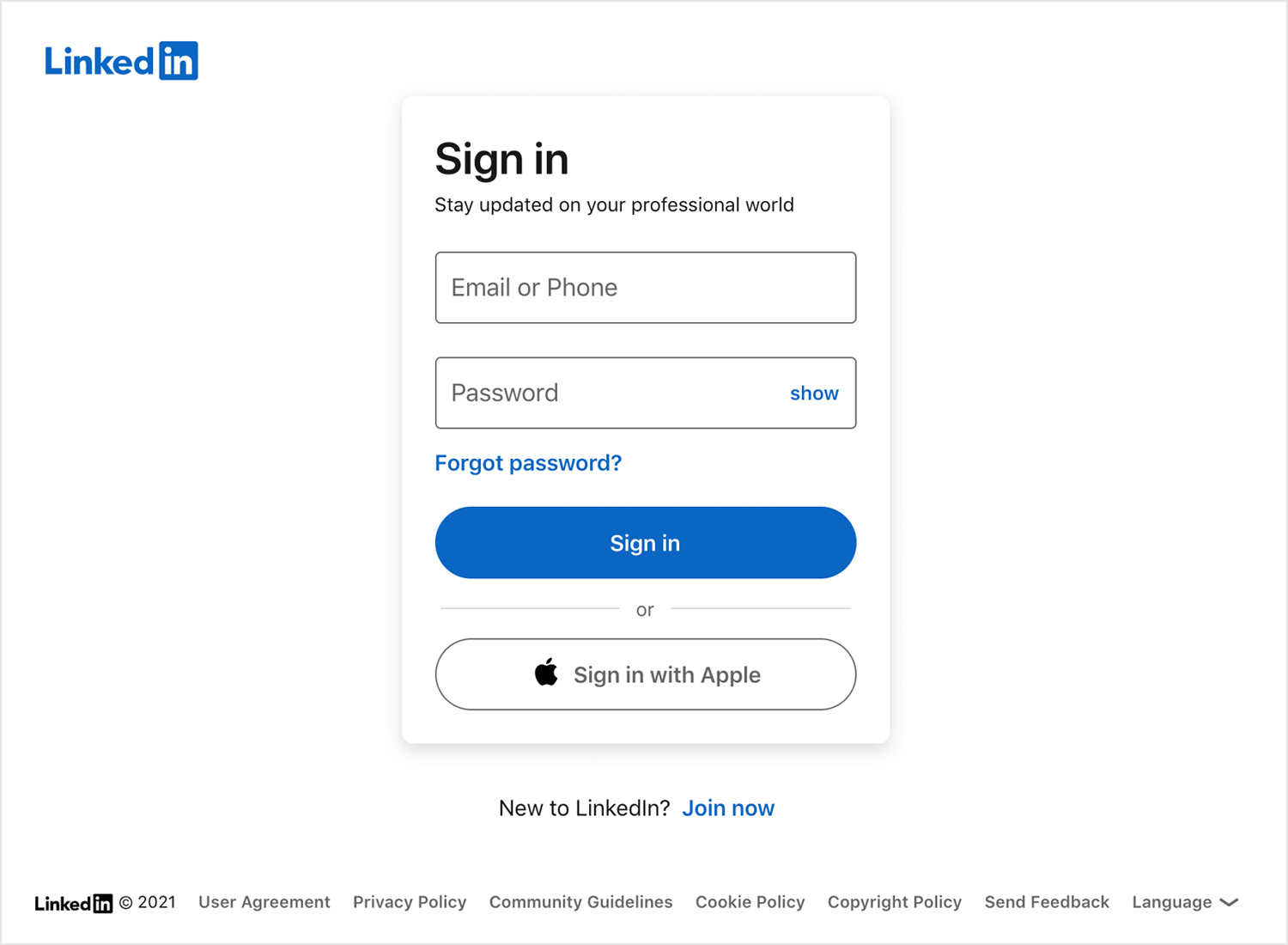This screenshot has width=1288, height=945.
Task: Open the Copyright Policy
Action: [x=894, y=902]
